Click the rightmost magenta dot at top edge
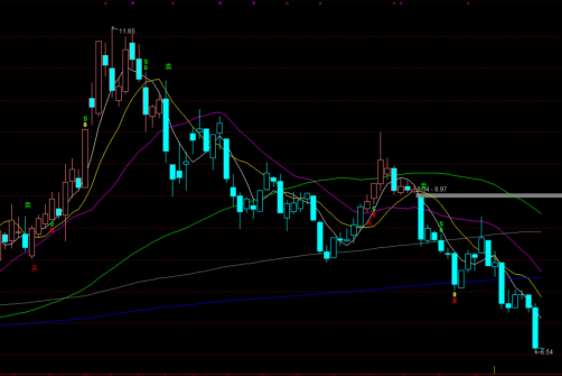 click(468, 3)
